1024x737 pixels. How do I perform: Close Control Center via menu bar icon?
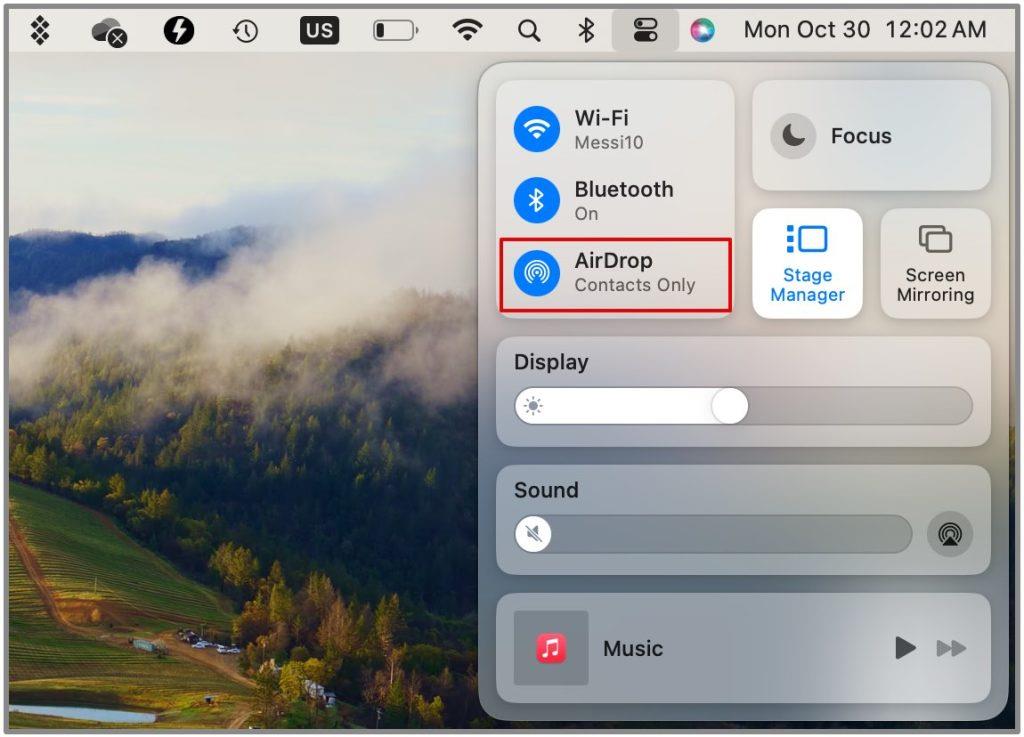[x=645, y=29]
